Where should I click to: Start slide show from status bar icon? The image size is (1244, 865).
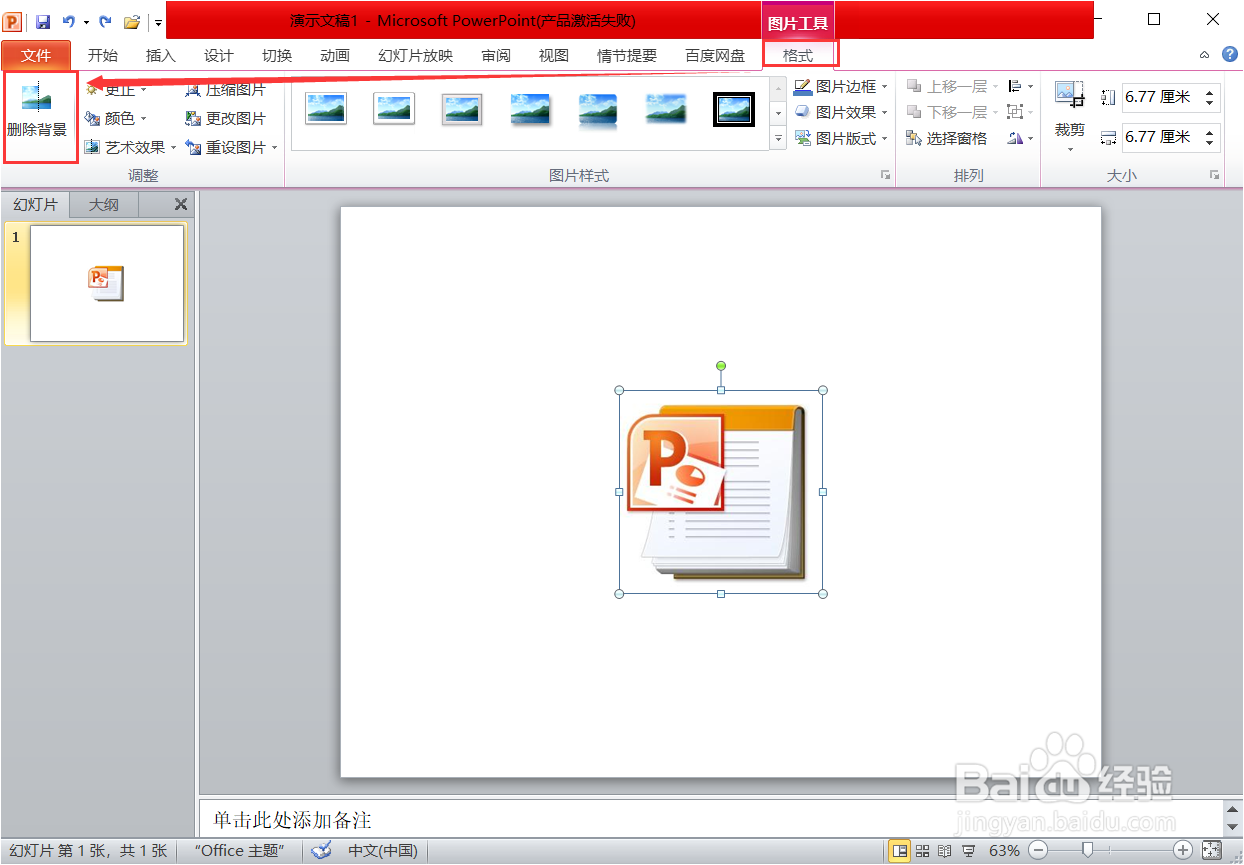(x=968, y=851)
